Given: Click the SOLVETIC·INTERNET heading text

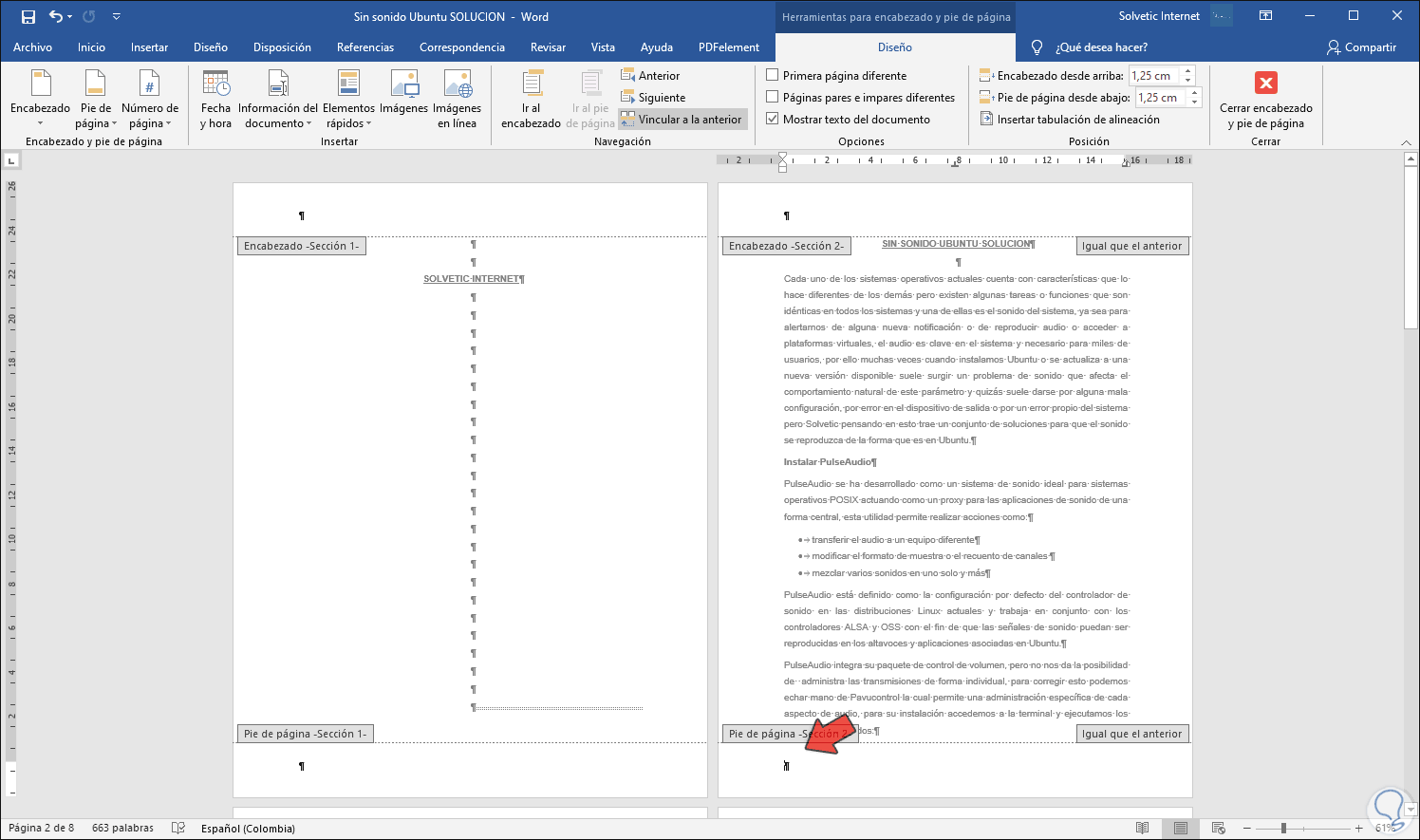Looking at the screenshot, I should 472,279.
